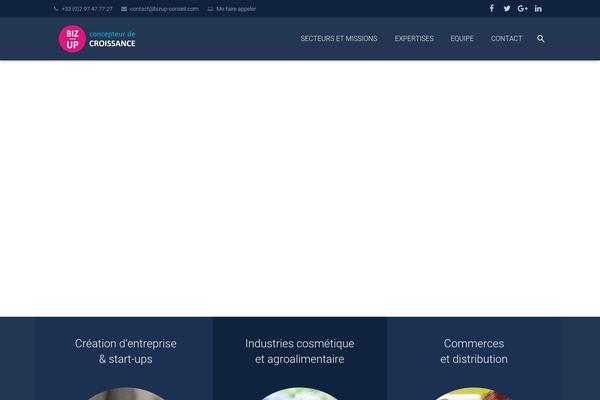The height and width of the screenshot is (400, 600).
Task: Click 'concepteur de CROISSANCE' tagline
Action: (112, 39)
